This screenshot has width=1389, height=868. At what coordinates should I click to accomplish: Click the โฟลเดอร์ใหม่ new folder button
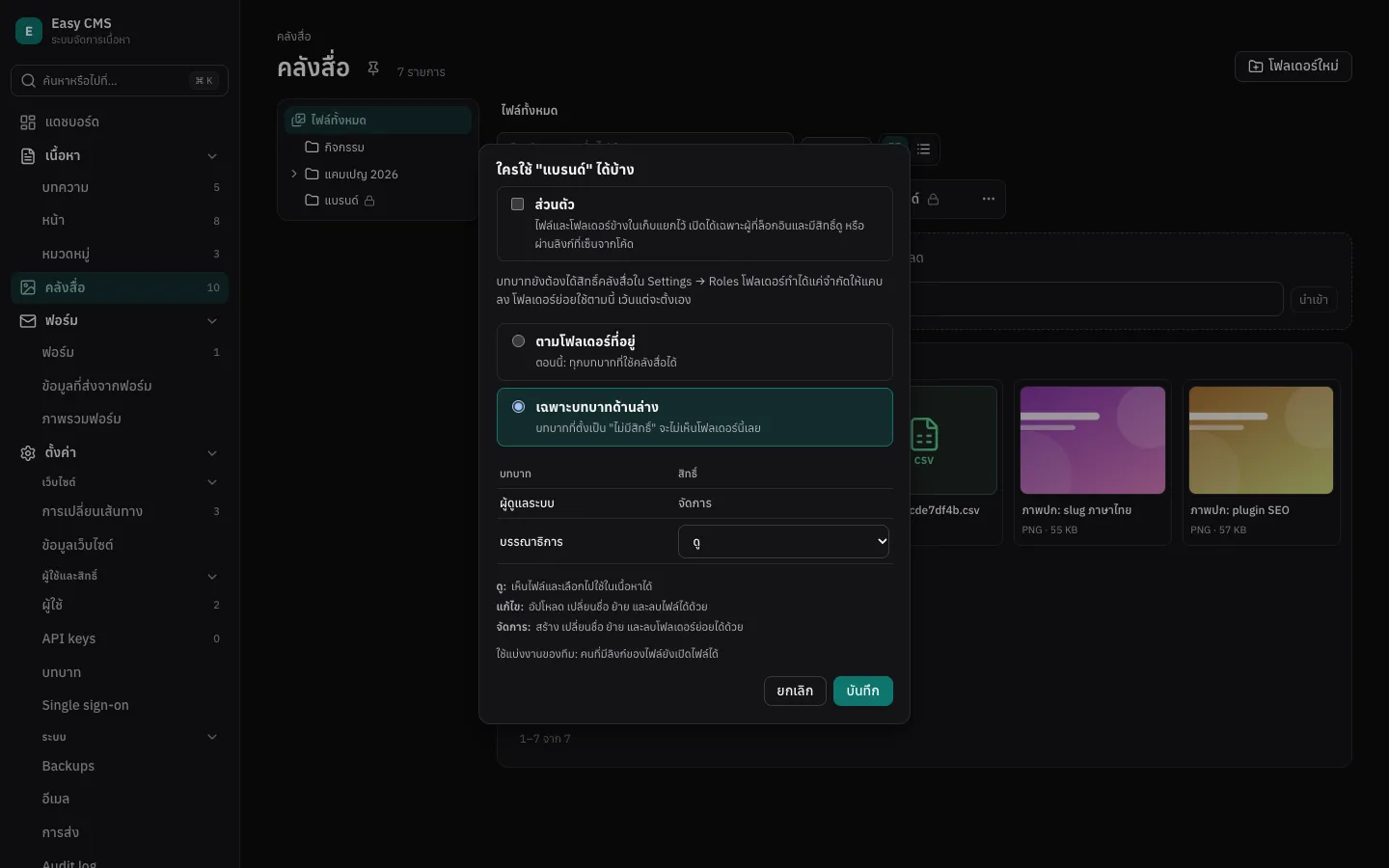click(x=1294, y=67)
